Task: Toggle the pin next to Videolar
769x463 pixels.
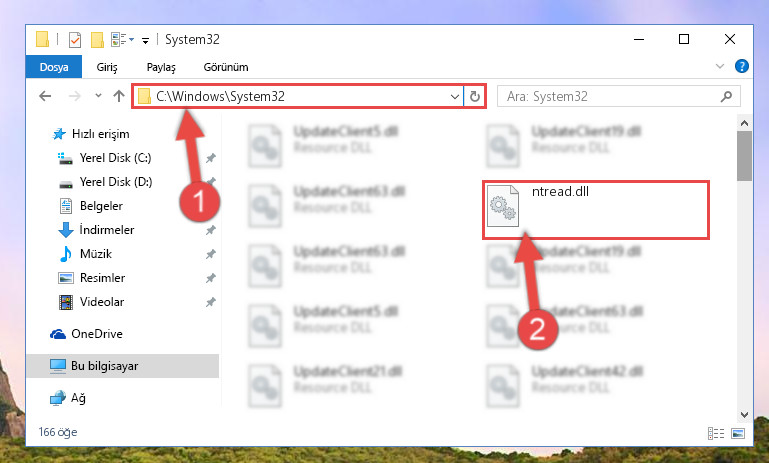Action: point(210,302)
